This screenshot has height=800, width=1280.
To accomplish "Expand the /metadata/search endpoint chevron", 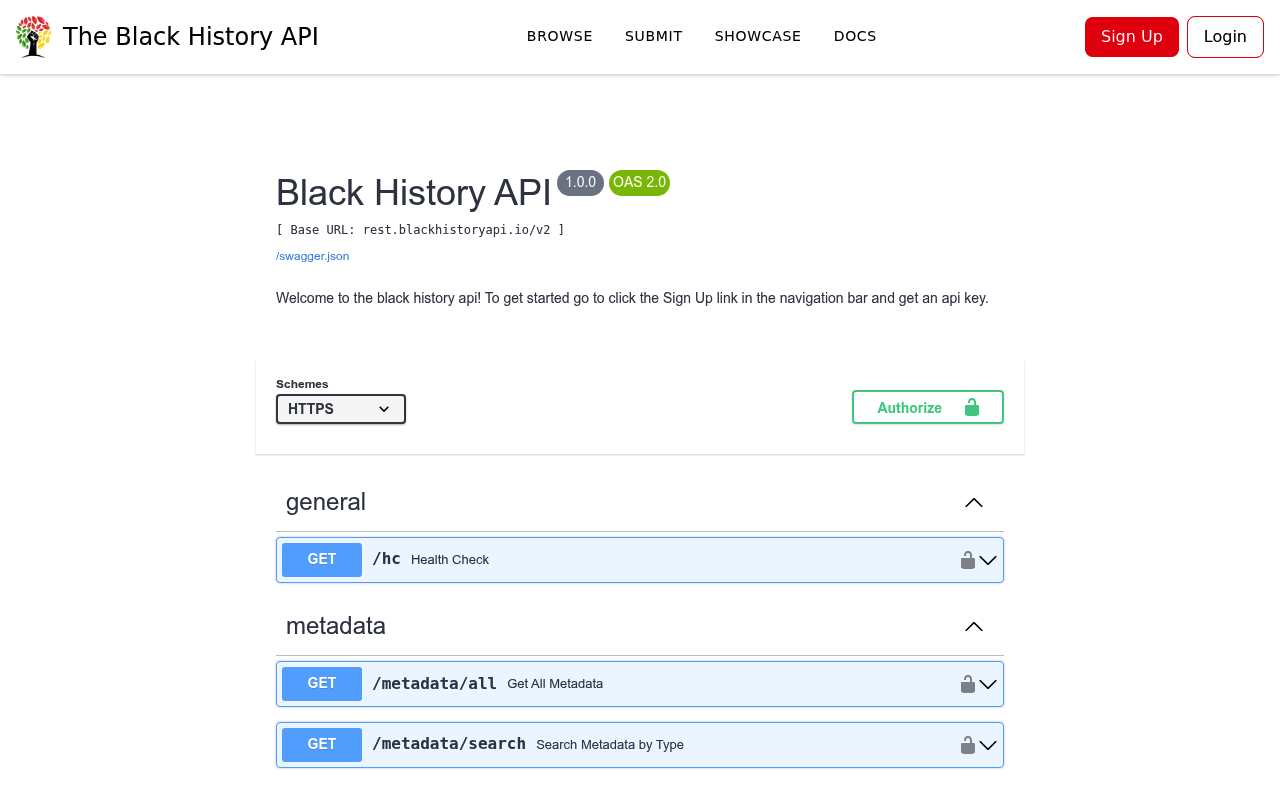I will coord(988,745).
